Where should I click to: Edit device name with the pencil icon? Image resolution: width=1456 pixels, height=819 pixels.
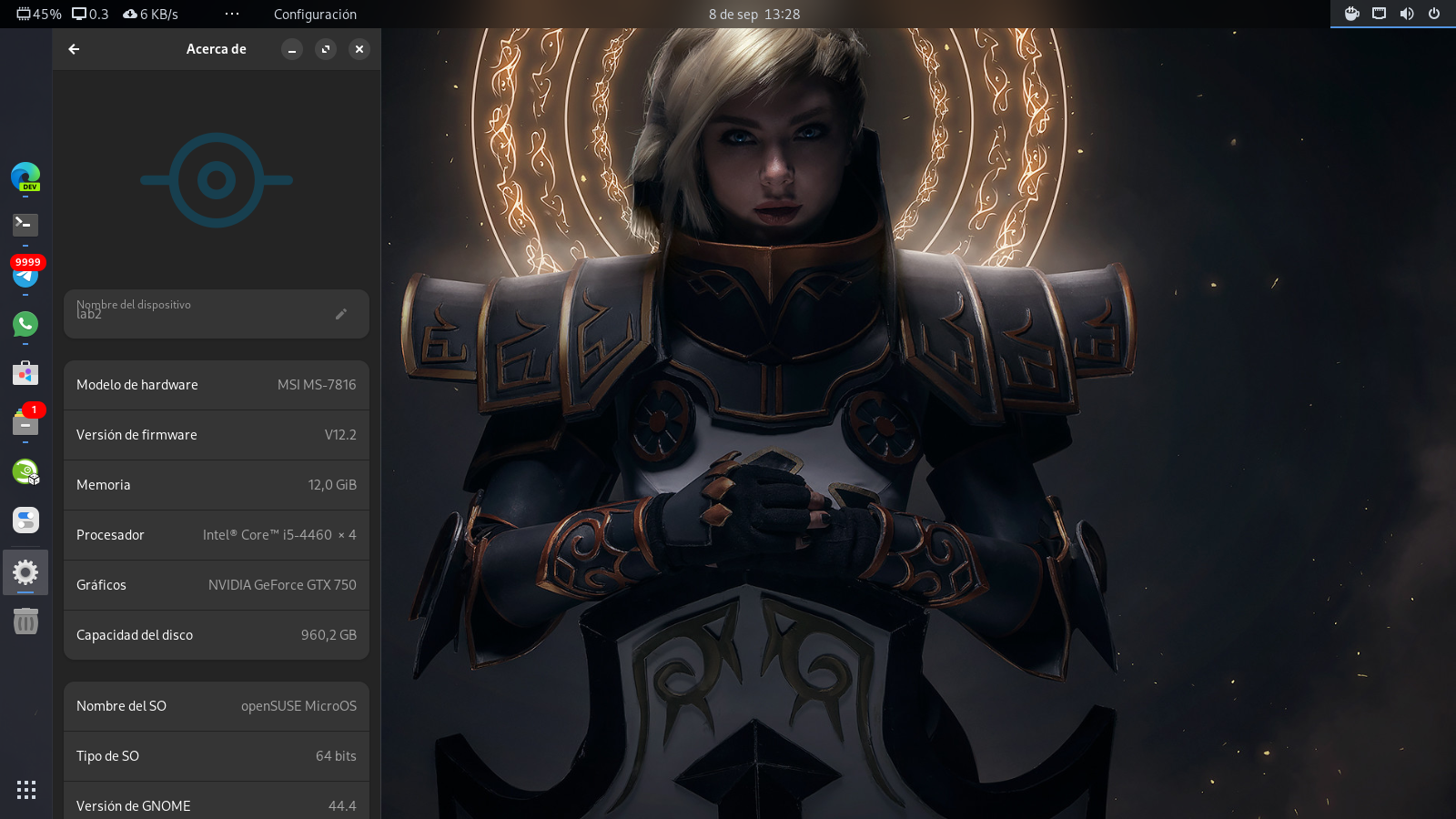tap(341, 314)
